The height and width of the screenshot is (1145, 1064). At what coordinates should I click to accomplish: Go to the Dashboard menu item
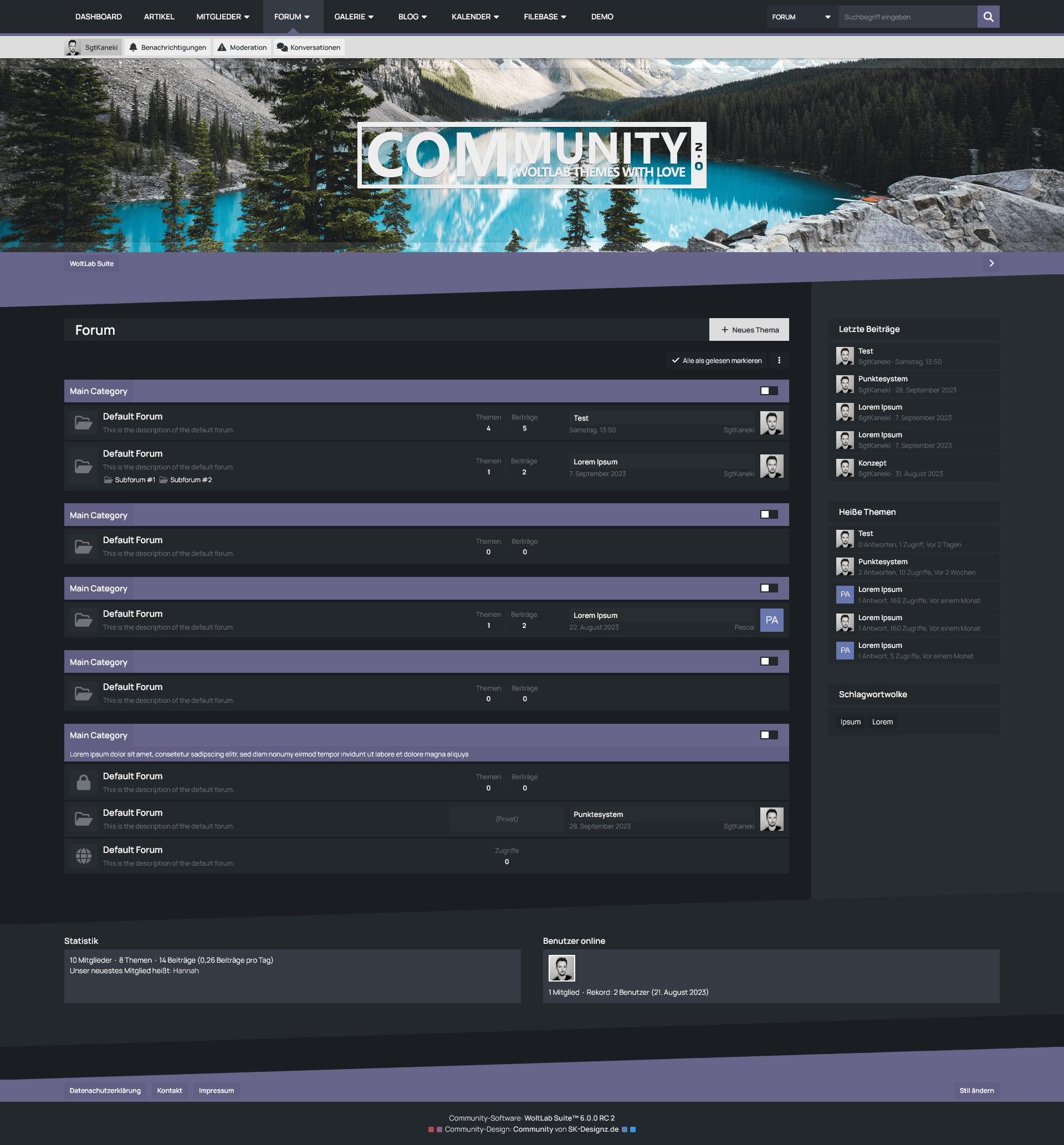pos(99,17)
